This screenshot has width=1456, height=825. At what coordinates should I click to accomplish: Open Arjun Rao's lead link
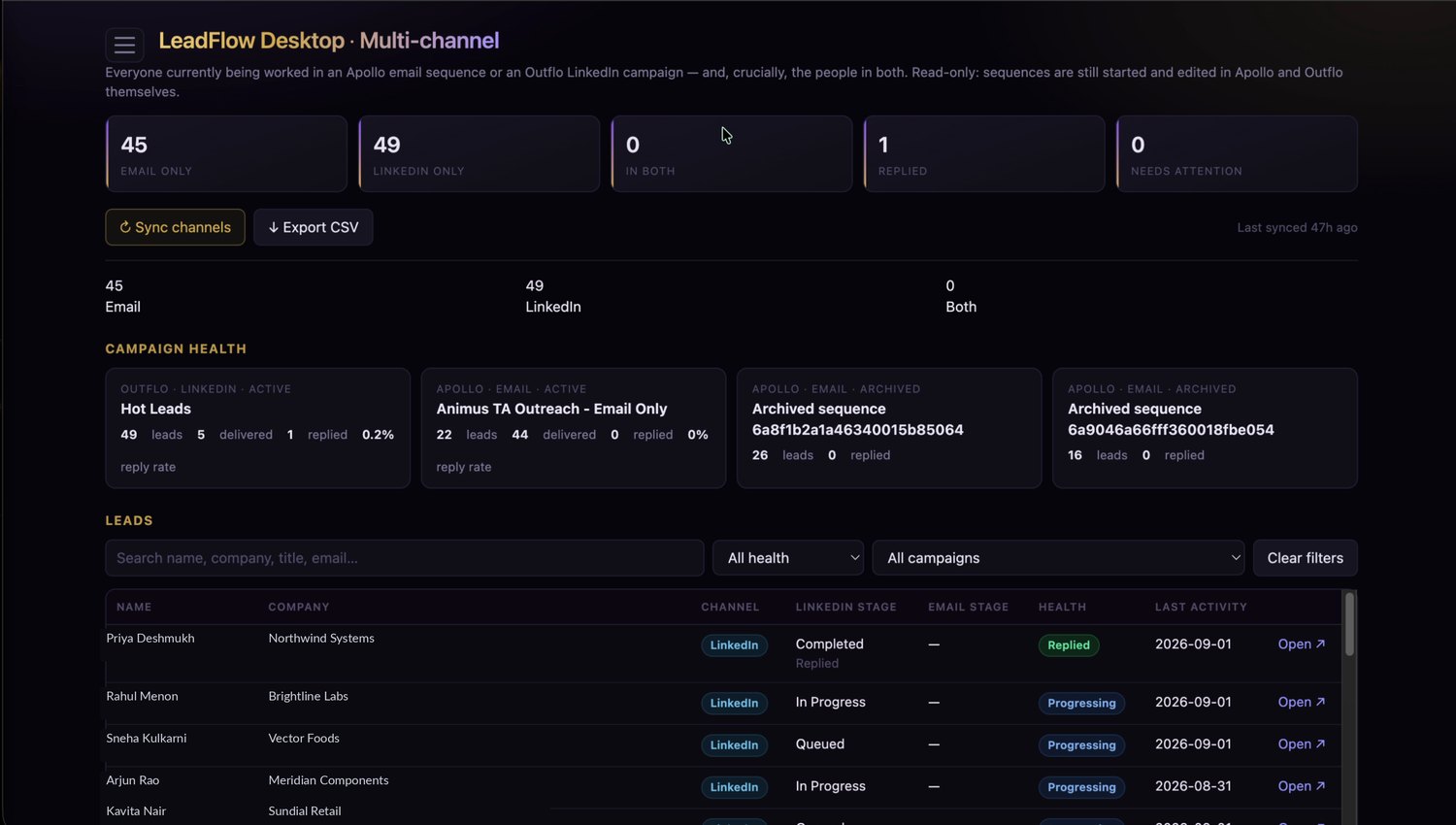point(1302,786)
